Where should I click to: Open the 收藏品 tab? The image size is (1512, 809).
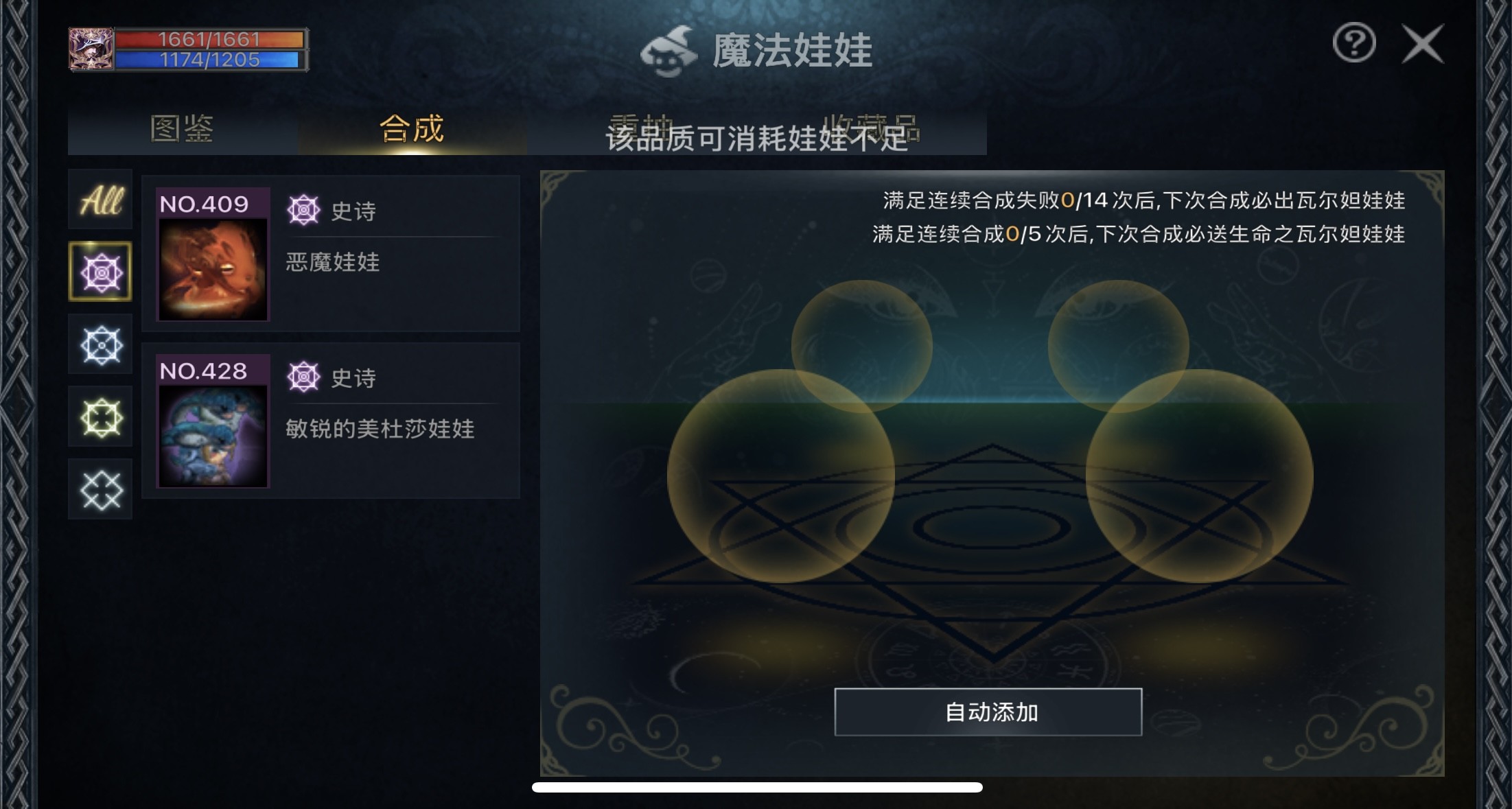872,128
